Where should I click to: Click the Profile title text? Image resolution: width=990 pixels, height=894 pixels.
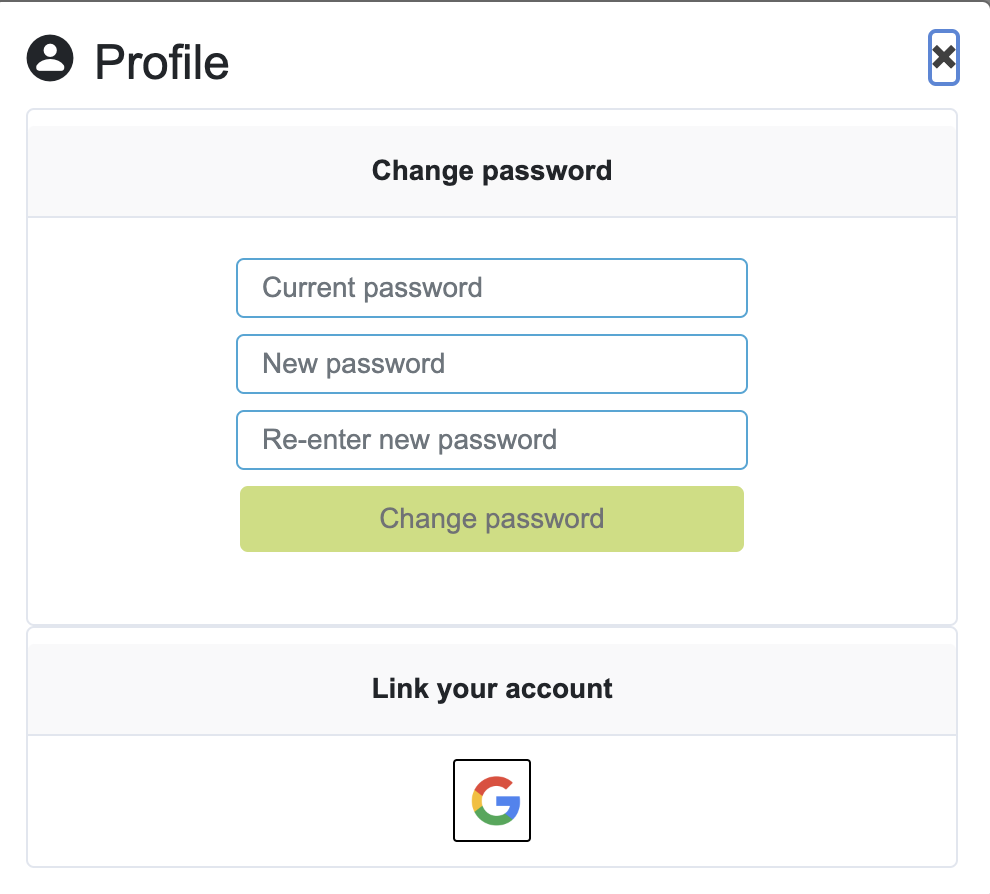tap(162, 62)
